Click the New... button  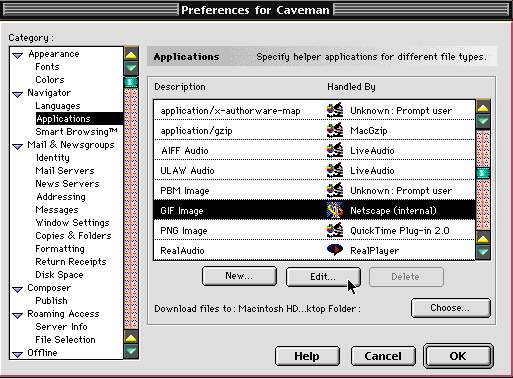(239, 276)
